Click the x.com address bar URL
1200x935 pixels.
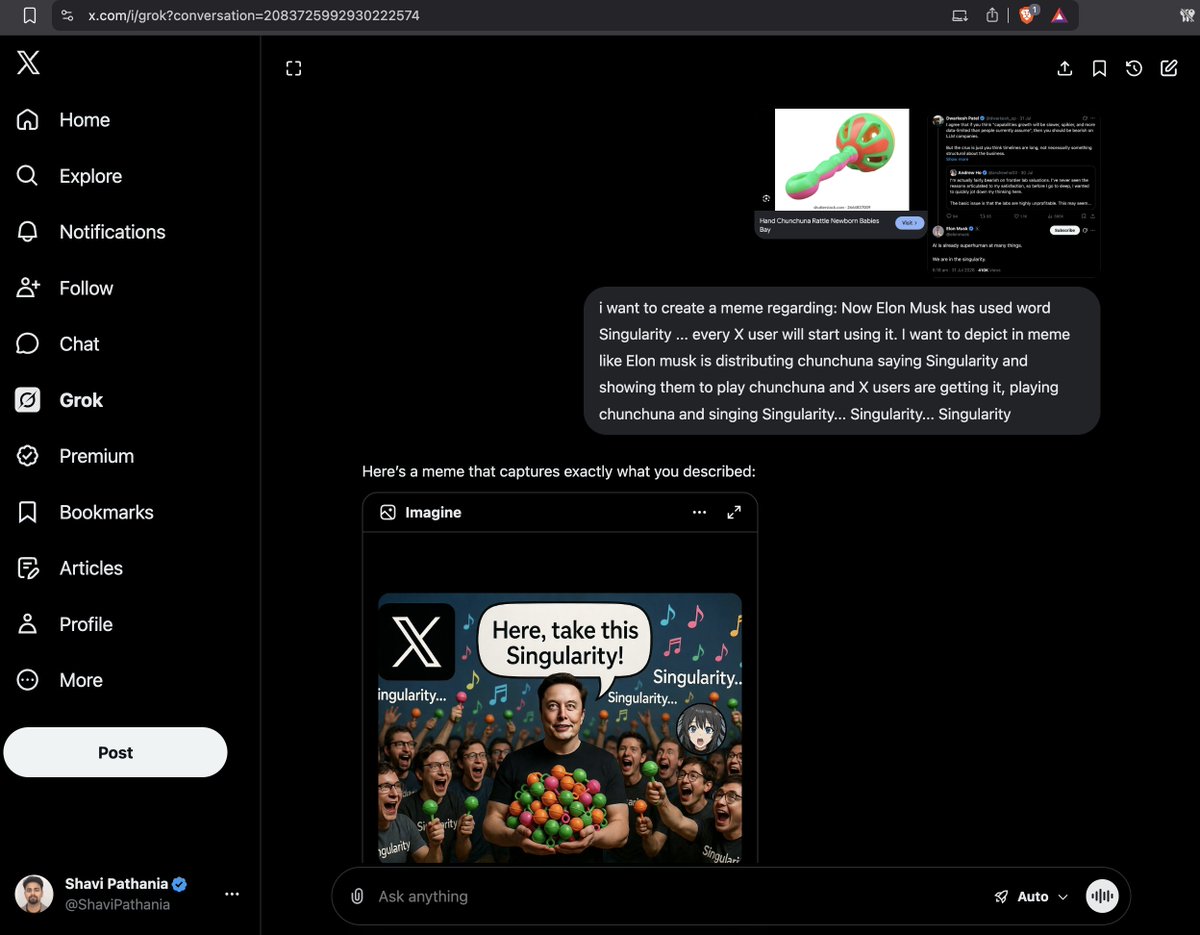click(x=254, y=15)
